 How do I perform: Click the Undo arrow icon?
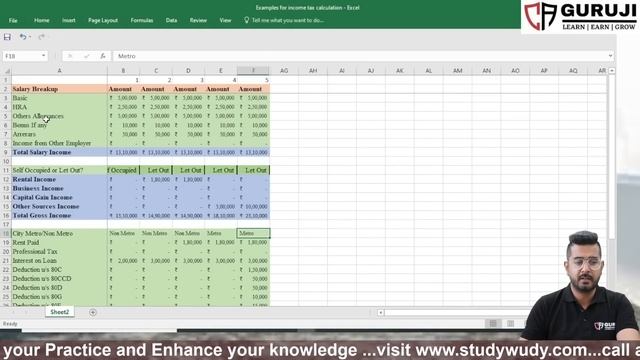click(x=22, y=37)
